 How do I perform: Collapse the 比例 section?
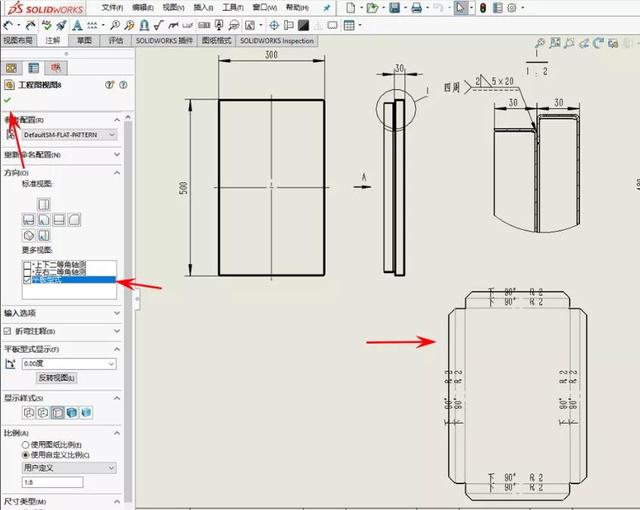click(117, 432)
